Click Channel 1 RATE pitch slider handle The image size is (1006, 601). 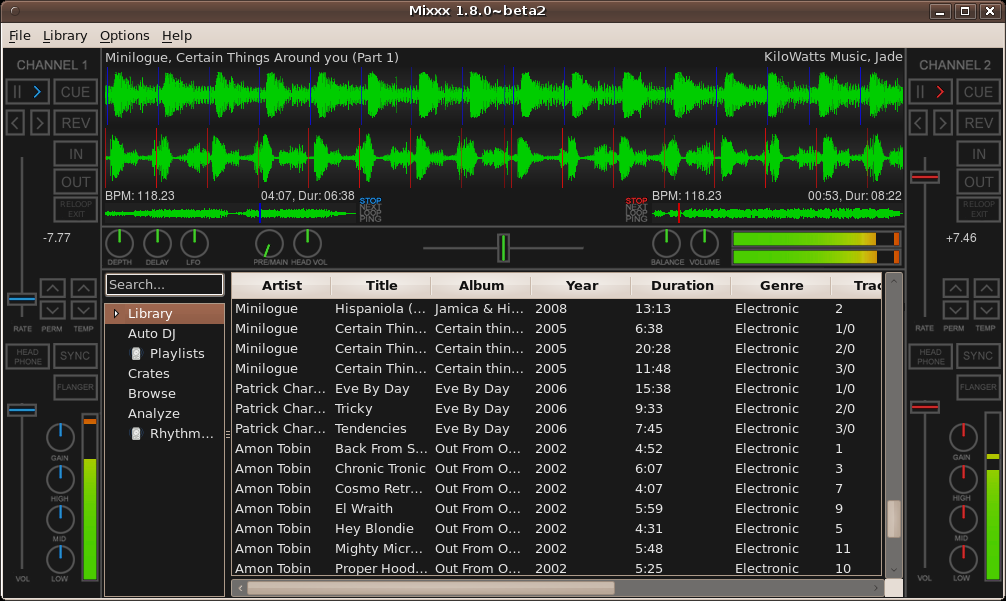point(22,299)
